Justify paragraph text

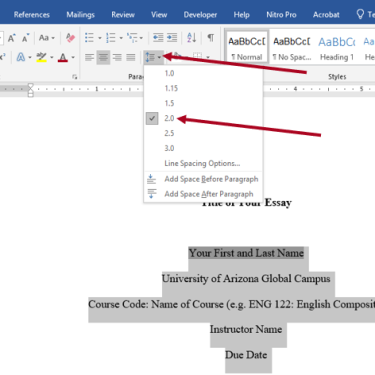pos(131,57)
